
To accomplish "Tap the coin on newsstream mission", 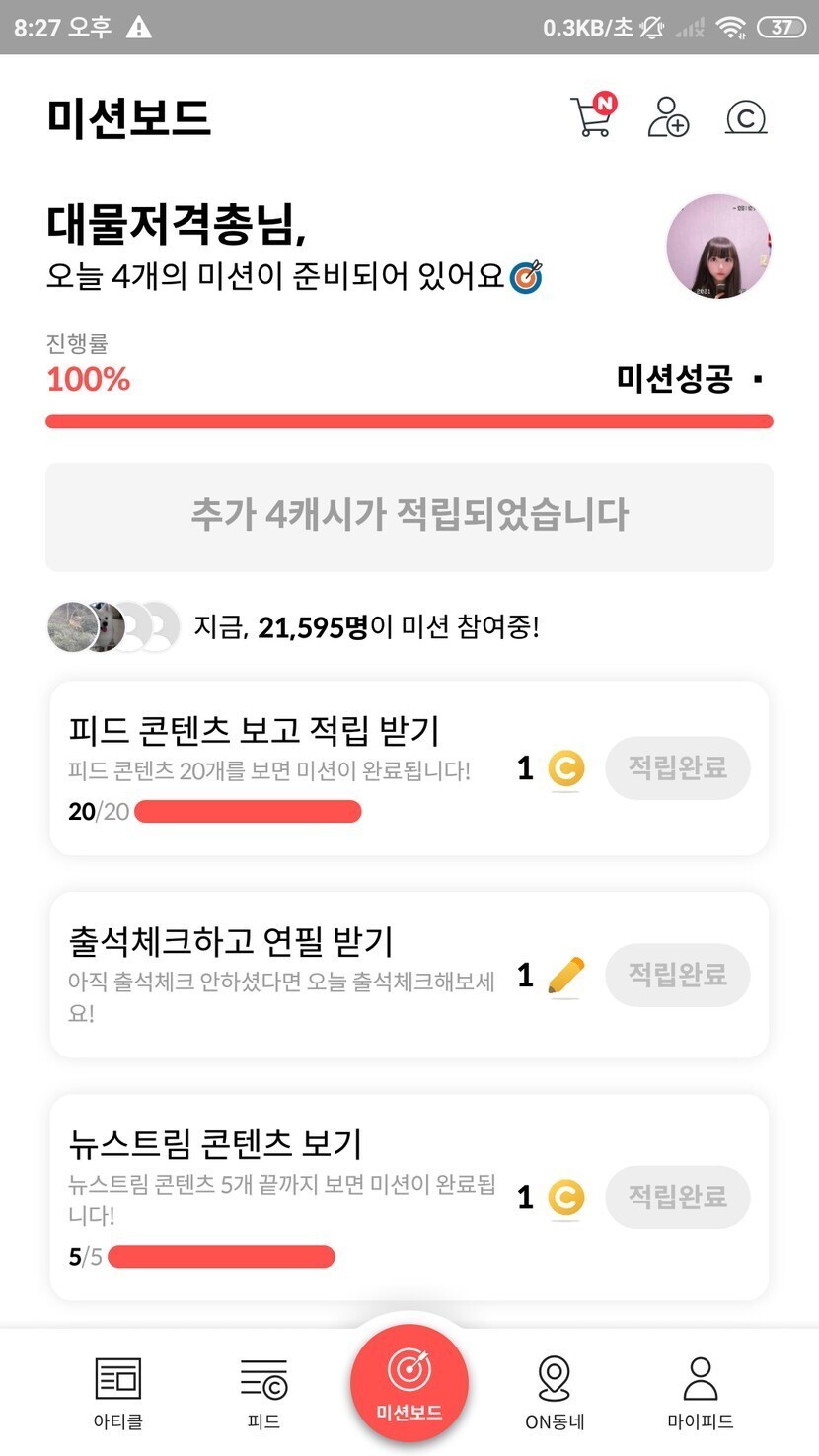I will [565, 1198].
